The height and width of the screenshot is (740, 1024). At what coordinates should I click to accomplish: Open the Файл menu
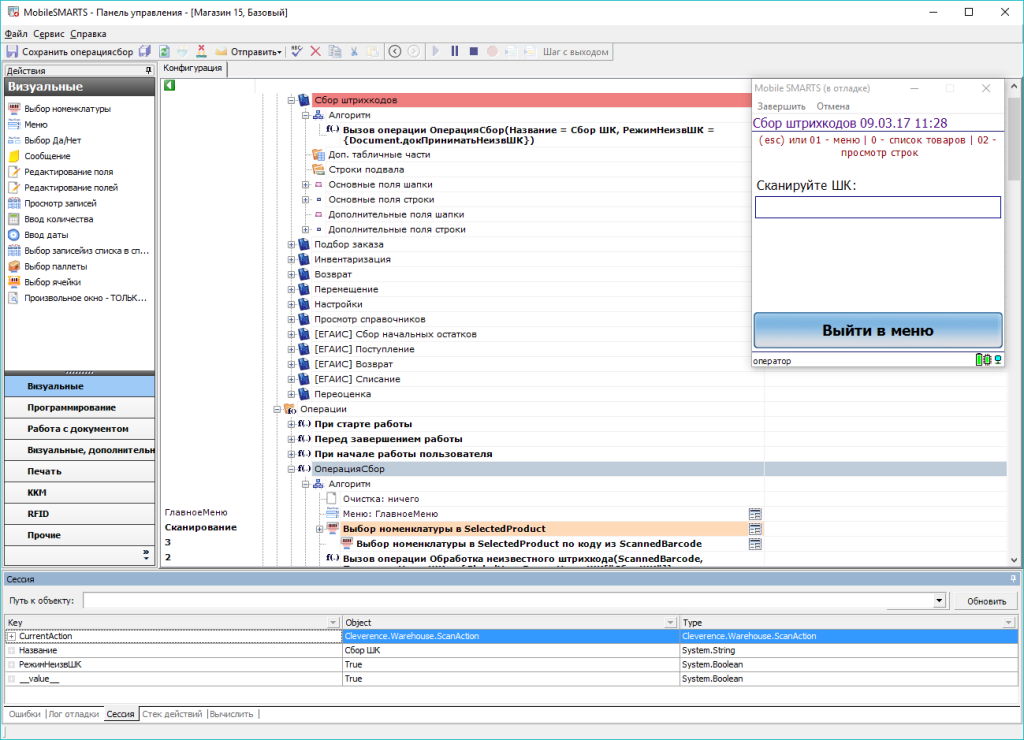[16, 34]
